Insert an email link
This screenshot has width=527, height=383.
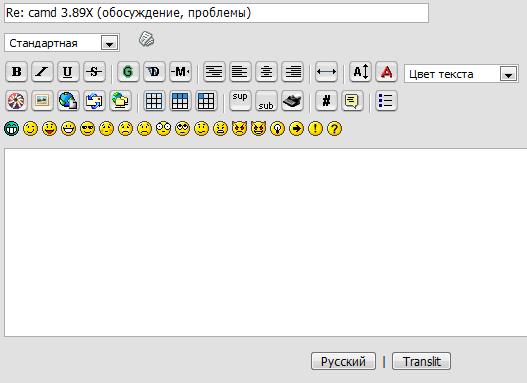(94, 100)
